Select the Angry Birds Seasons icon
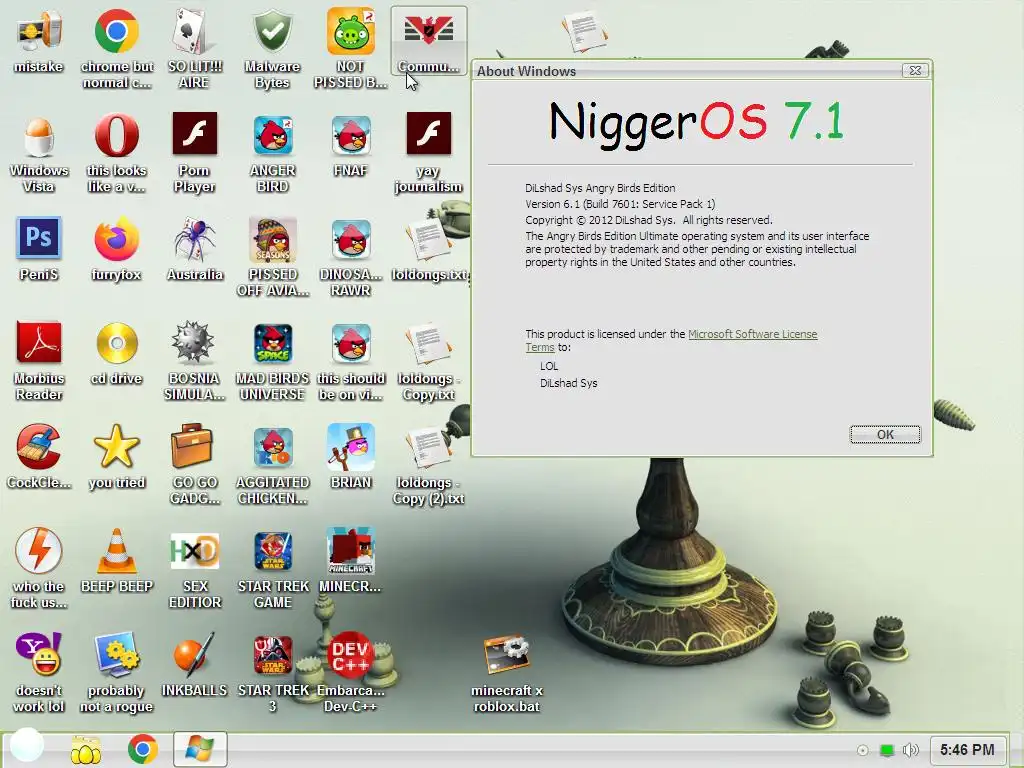 [272, 240]
